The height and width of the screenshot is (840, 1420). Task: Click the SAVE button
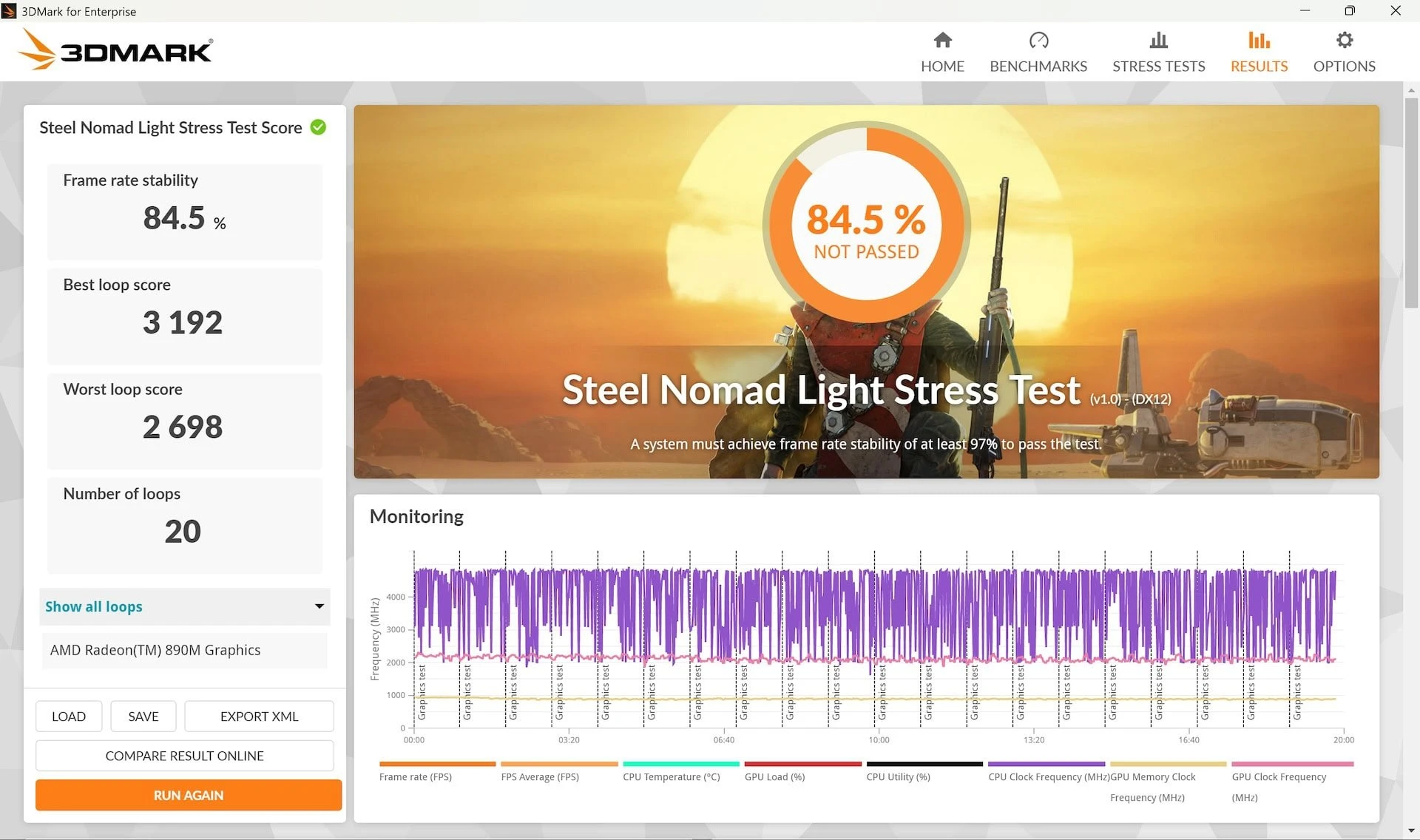(x=143, y=717)
